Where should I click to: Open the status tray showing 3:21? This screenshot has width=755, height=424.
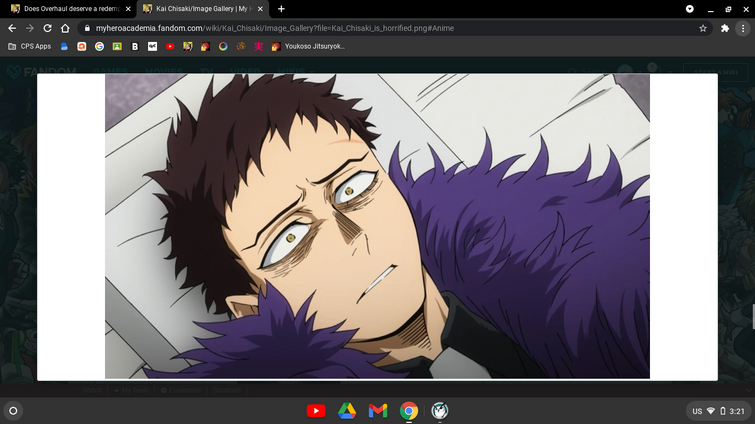pyautogui.click(x=718, y=411)
